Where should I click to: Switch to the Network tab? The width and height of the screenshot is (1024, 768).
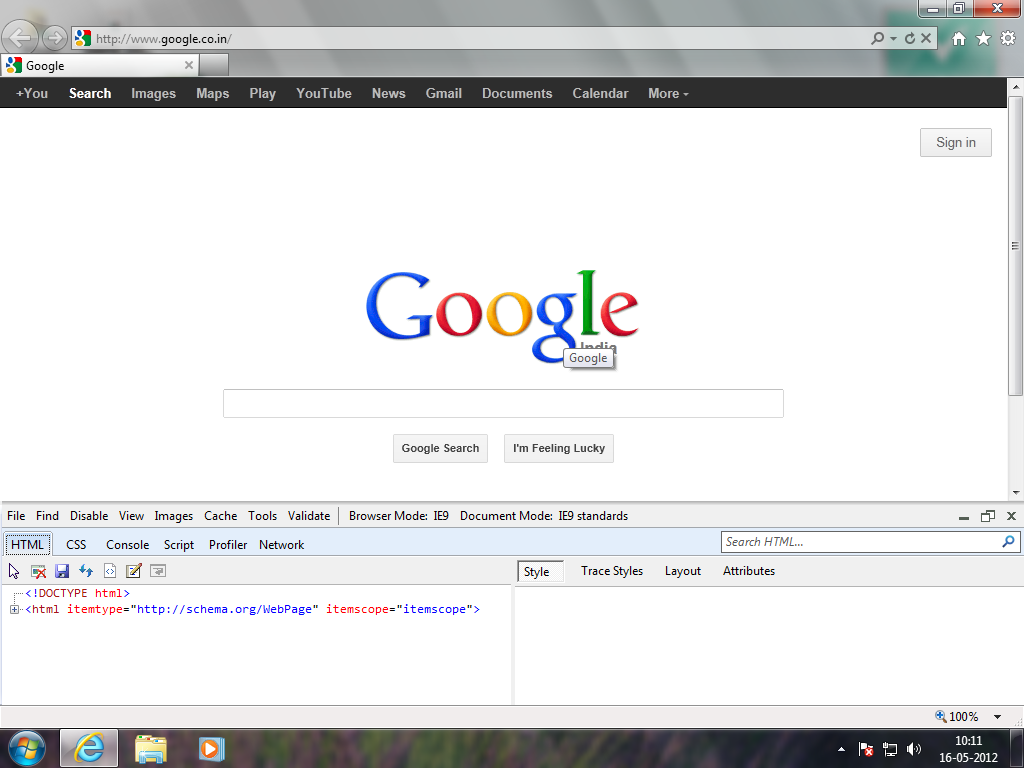click(281, 545)
